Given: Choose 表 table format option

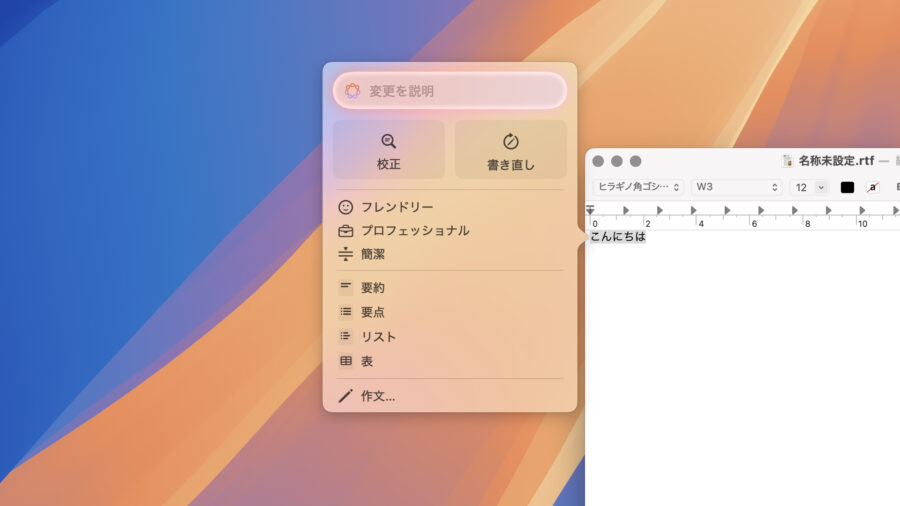Looking at the screenshot, I should 449,361.
